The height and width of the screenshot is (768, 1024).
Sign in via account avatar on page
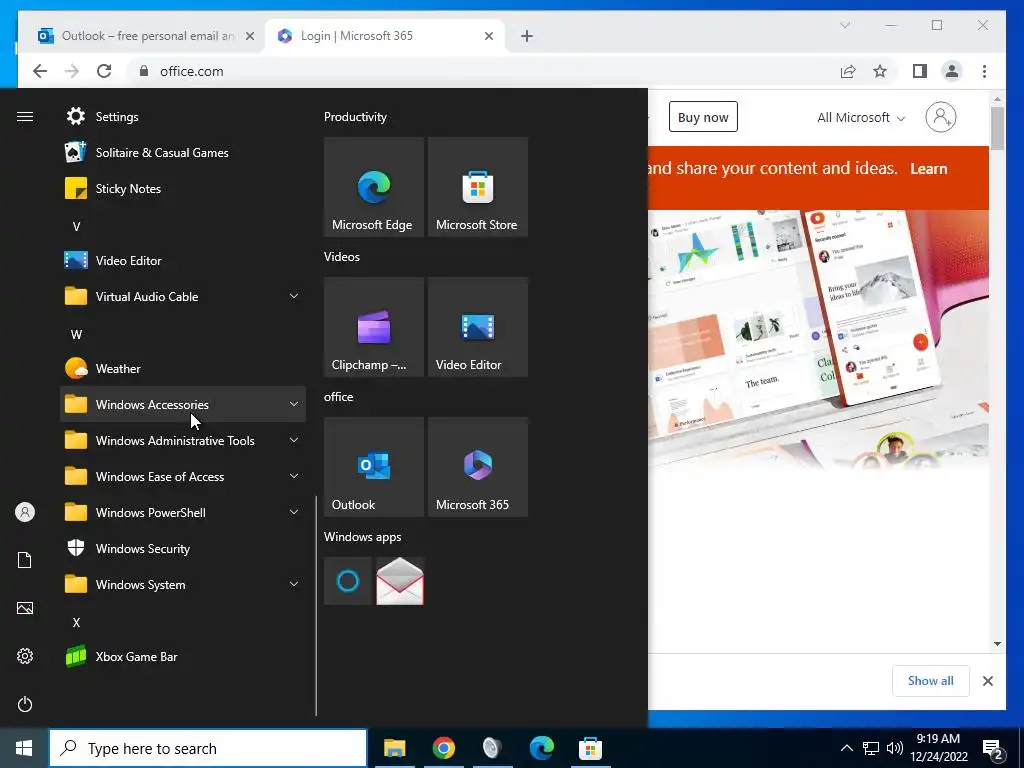coord(940,117)
